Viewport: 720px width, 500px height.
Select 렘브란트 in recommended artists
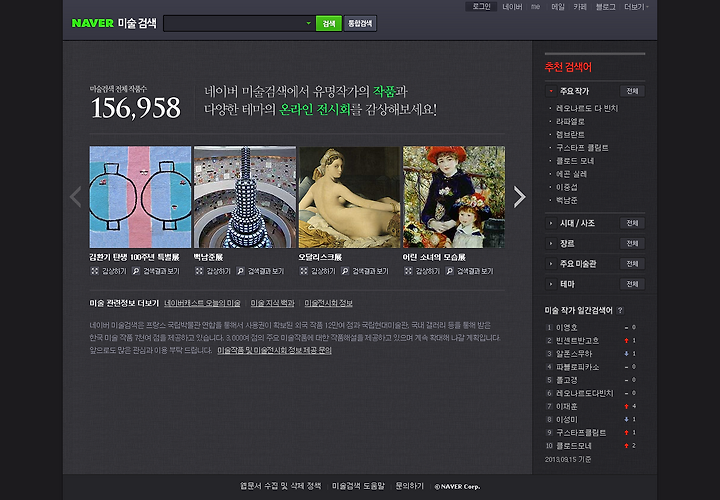click(x=570, y=135)
